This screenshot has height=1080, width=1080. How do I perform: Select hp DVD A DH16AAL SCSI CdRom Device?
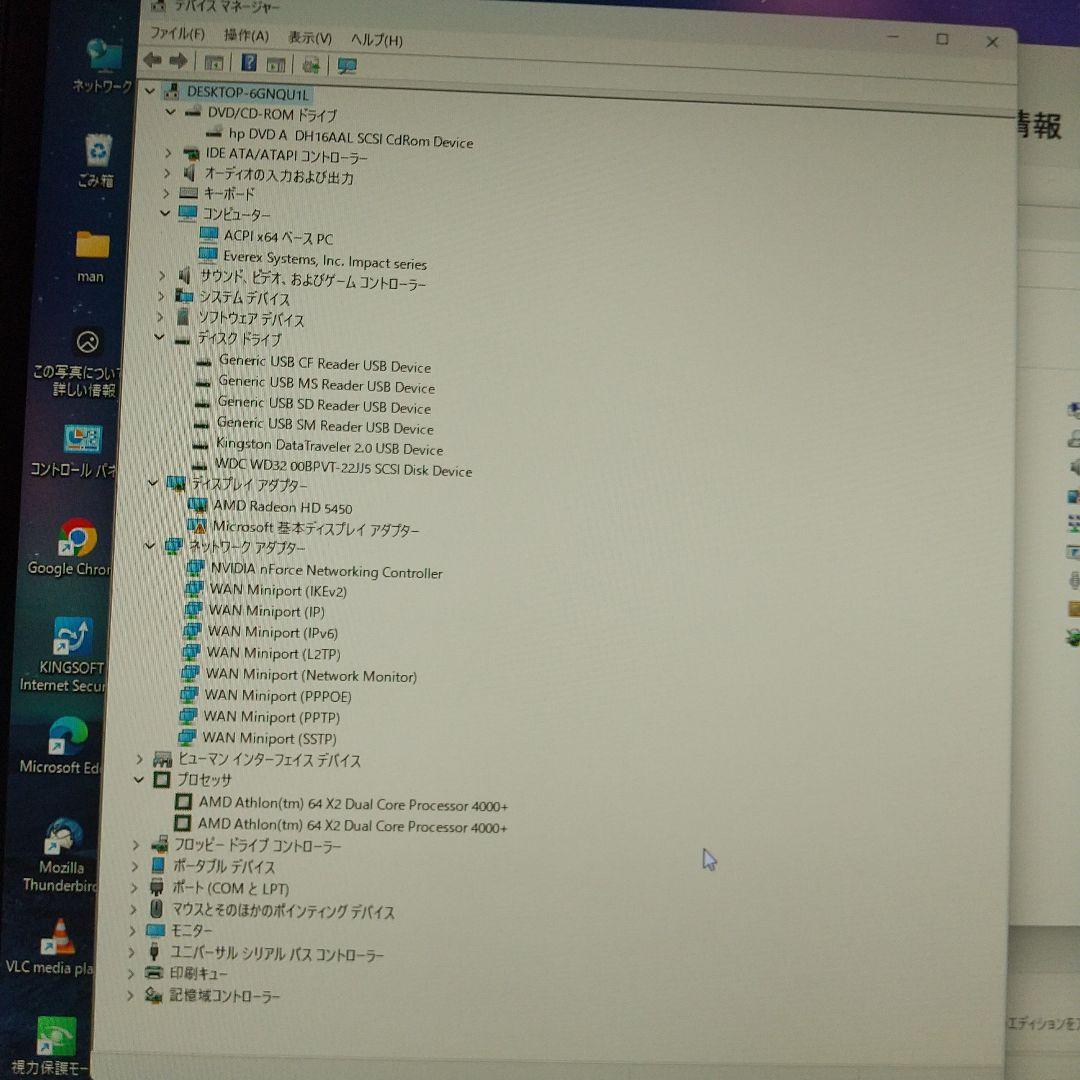tap(351, 137)
